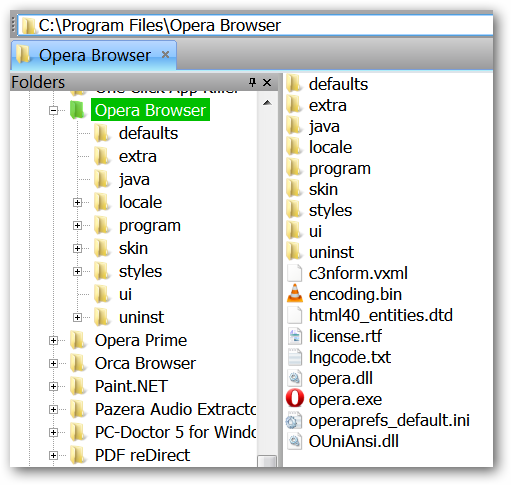Click the opera.dll gear file icon
The image size is (511, 485).
(x=295, y=378)
